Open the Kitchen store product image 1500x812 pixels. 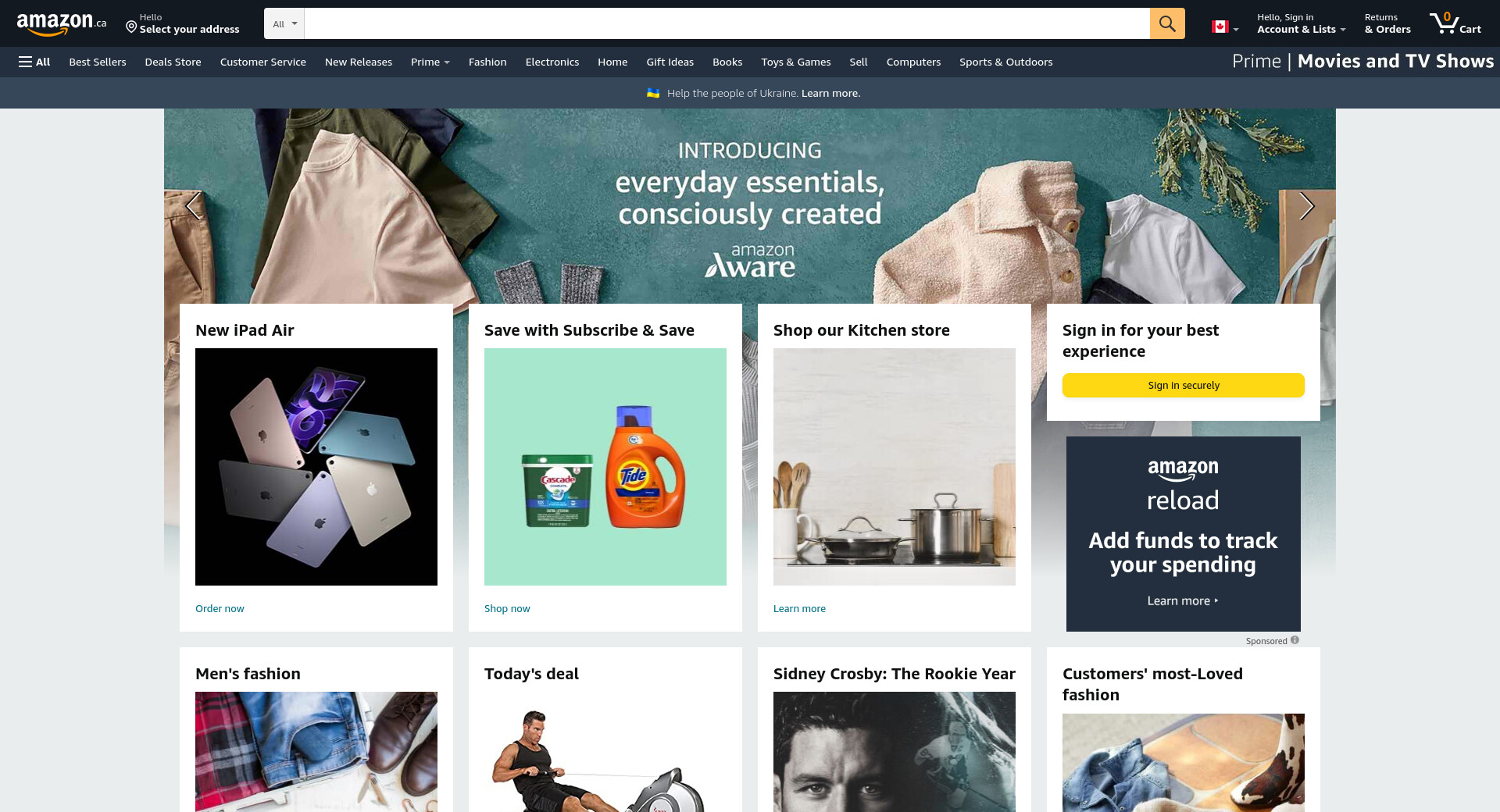tap(895, 467)
